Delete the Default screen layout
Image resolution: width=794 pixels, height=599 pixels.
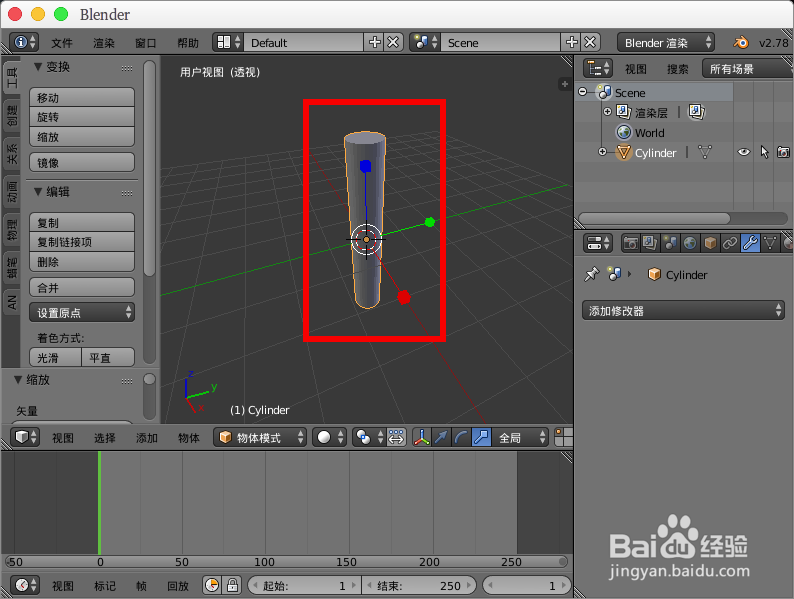click(x=393, y=42)
